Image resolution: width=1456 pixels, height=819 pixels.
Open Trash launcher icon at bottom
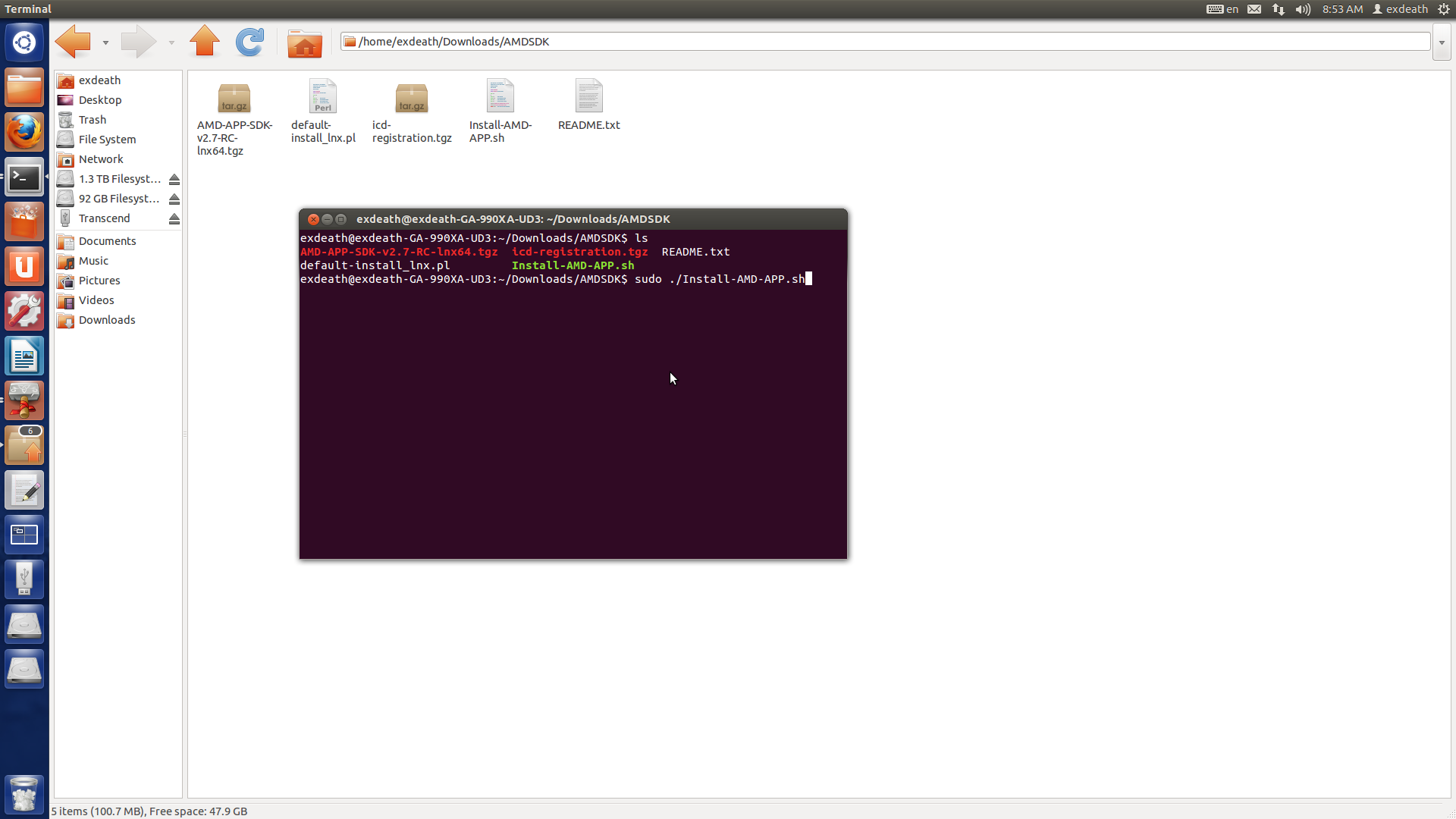24,794
